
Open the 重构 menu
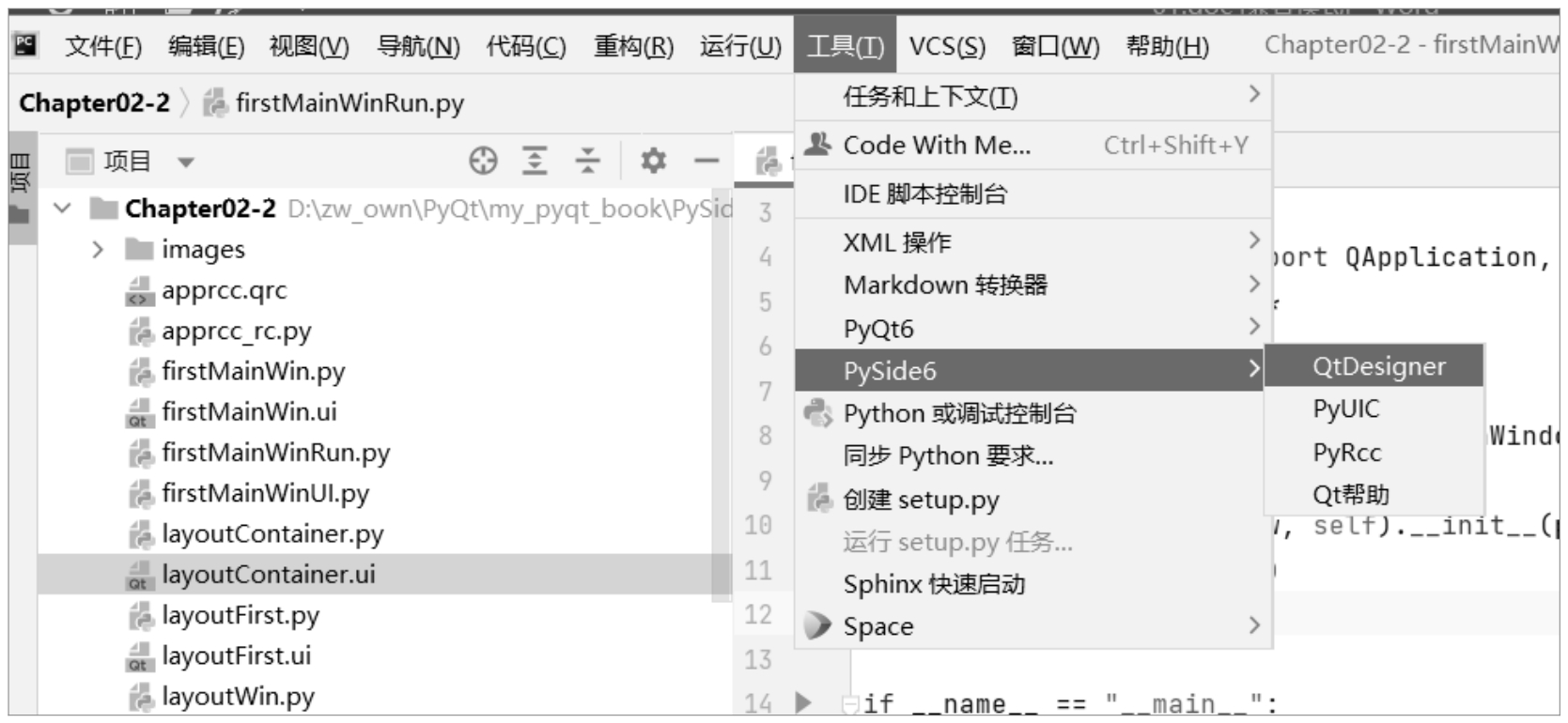pos(634,46)
